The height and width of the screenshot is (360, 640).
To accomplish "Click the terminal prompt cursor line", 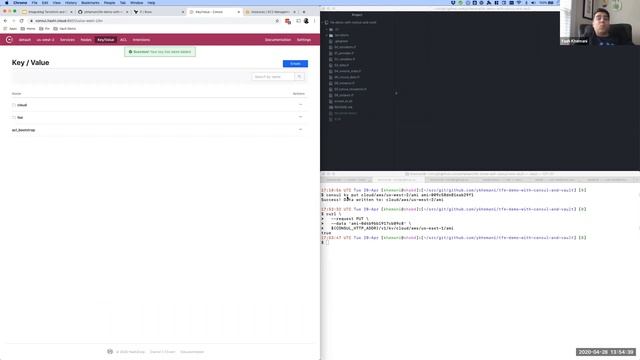I will pyautogui.click(x=327, y=242).
